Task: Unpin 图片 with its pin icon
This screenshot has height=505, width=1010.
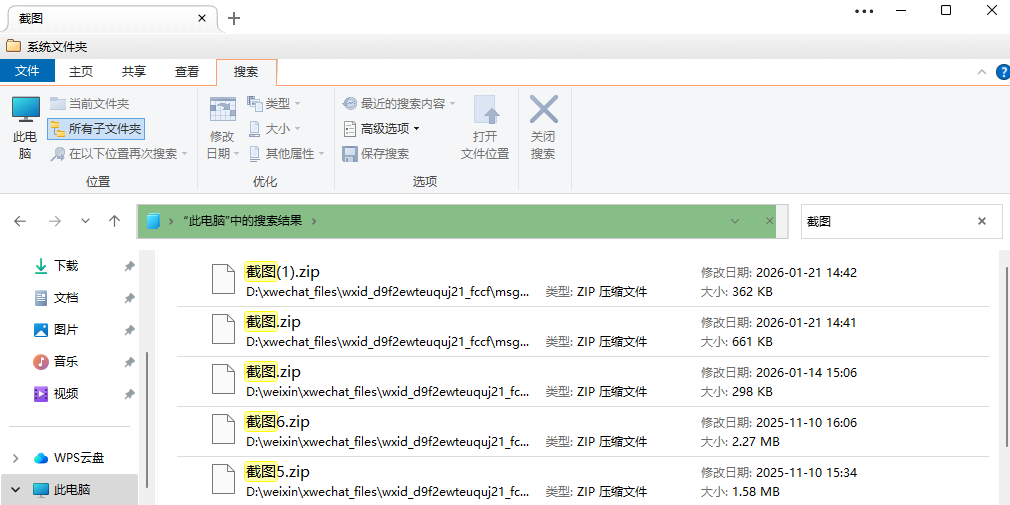Action: [129, 330]
